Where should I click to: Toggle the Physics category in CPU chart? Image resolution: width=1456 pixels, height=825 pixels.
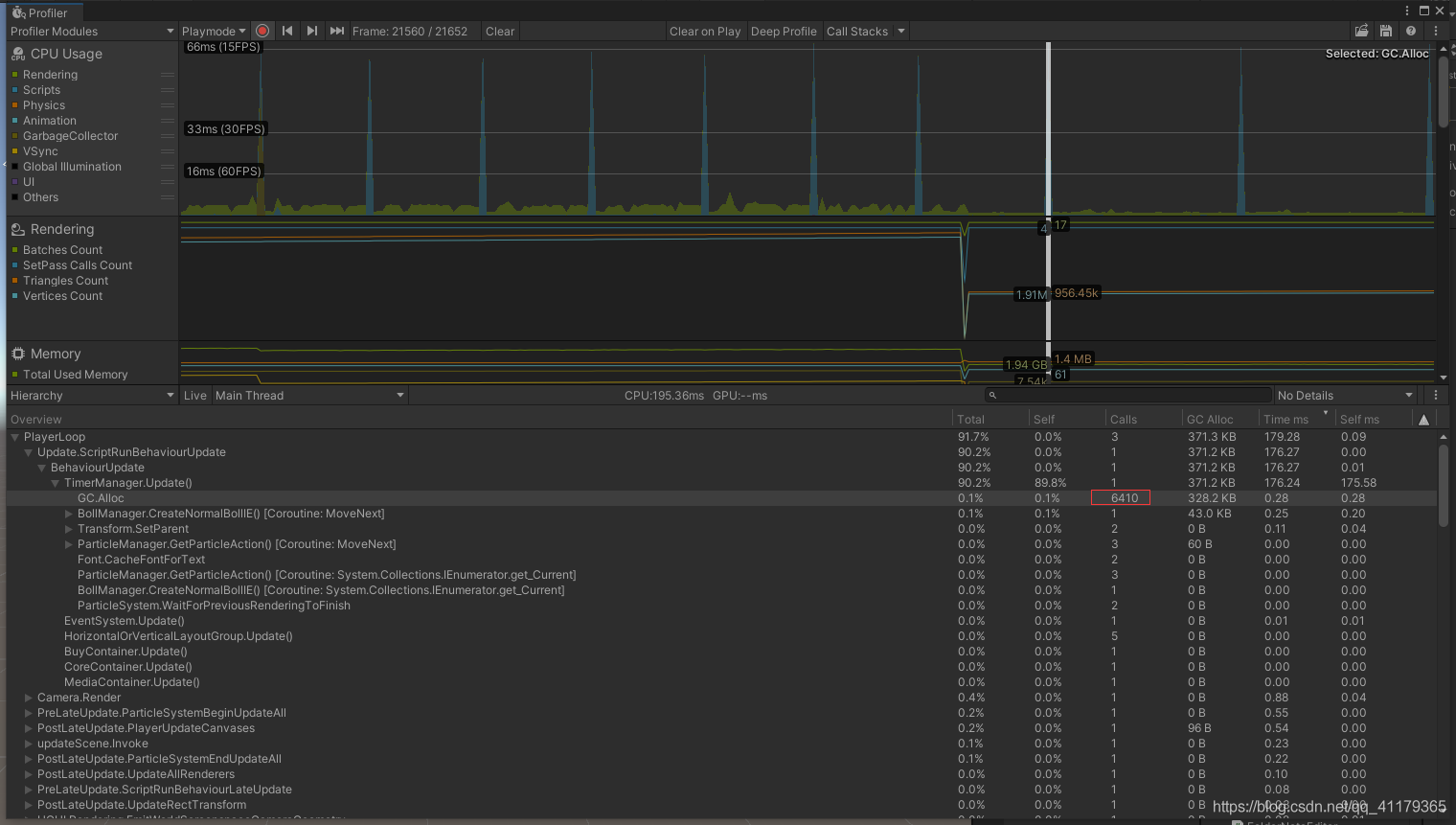tap(14, 105)
